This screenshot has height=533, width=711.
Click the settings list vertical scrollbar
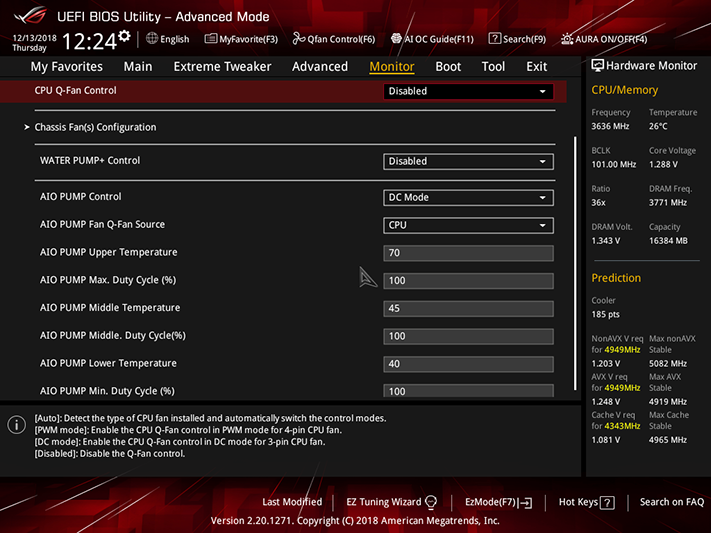click(575, 263)
